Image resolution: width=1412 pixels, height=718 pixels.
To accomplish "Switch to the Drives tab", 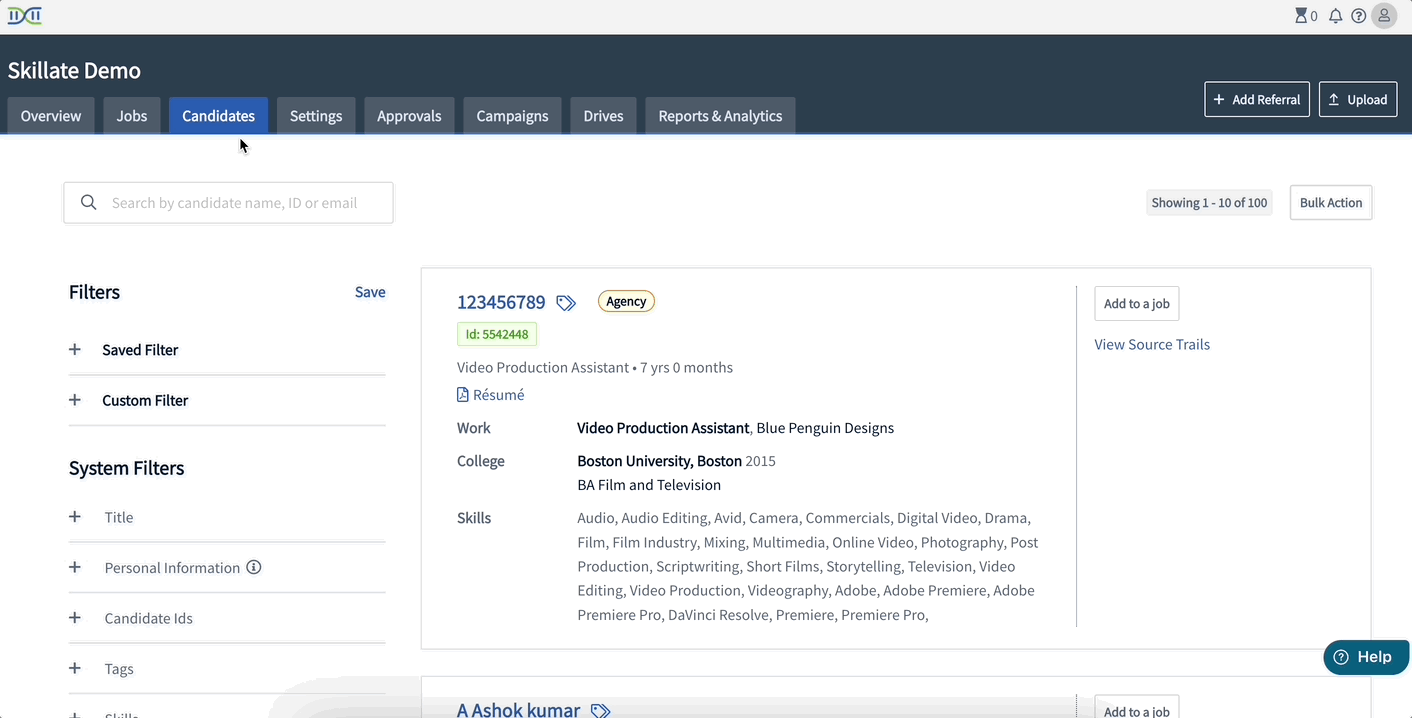I will pyautogui.click(x=603, y=116).
